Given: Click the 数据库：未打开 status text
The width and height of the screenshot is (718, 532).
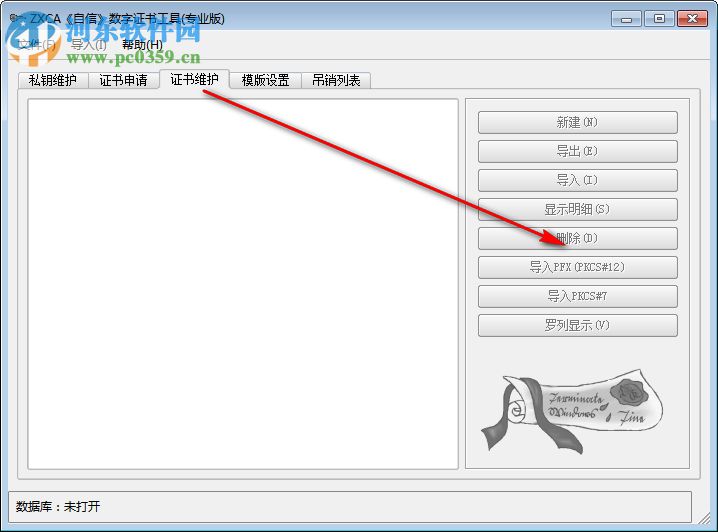Looking at the screenshot, I should click(x=58, y=507).
